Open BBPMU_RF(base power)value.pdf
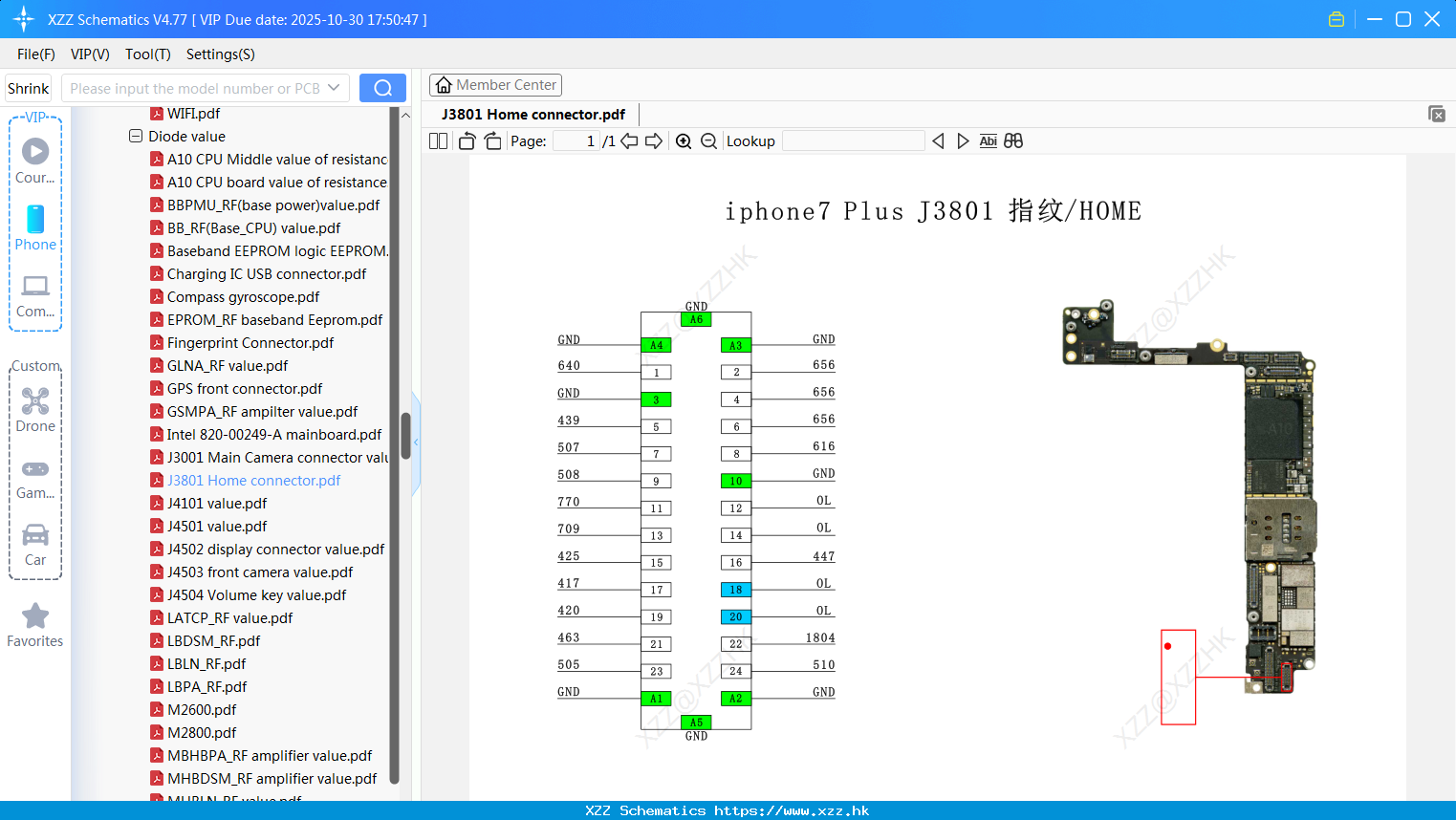Viewport: 1456px width, 820px height. tap(273, 205)
